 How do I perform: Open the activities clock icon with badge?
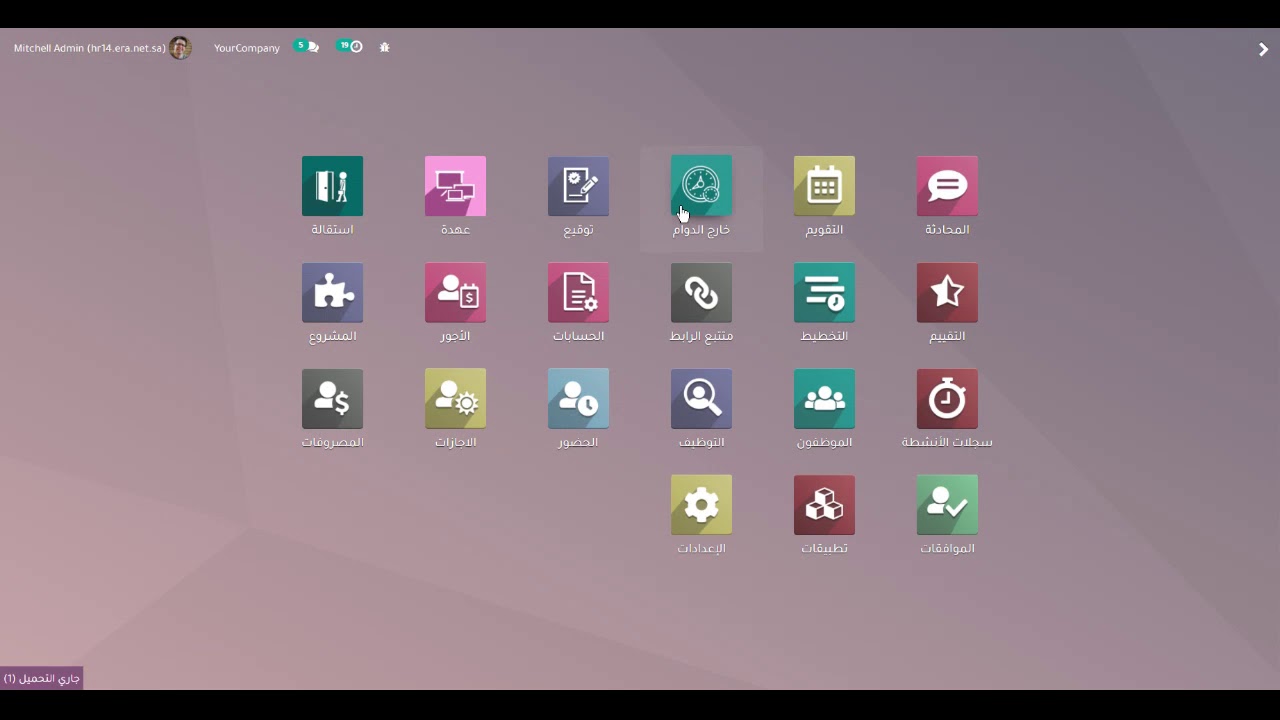[350, 47]
